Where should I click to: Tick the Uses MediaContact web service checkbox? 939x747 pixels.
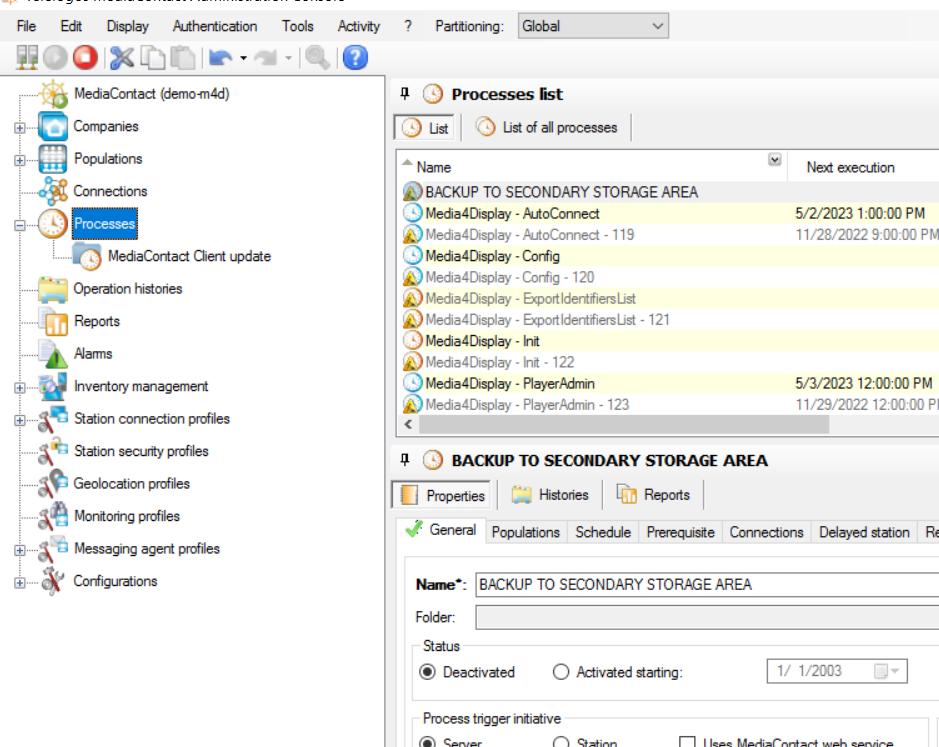point(687,743)
